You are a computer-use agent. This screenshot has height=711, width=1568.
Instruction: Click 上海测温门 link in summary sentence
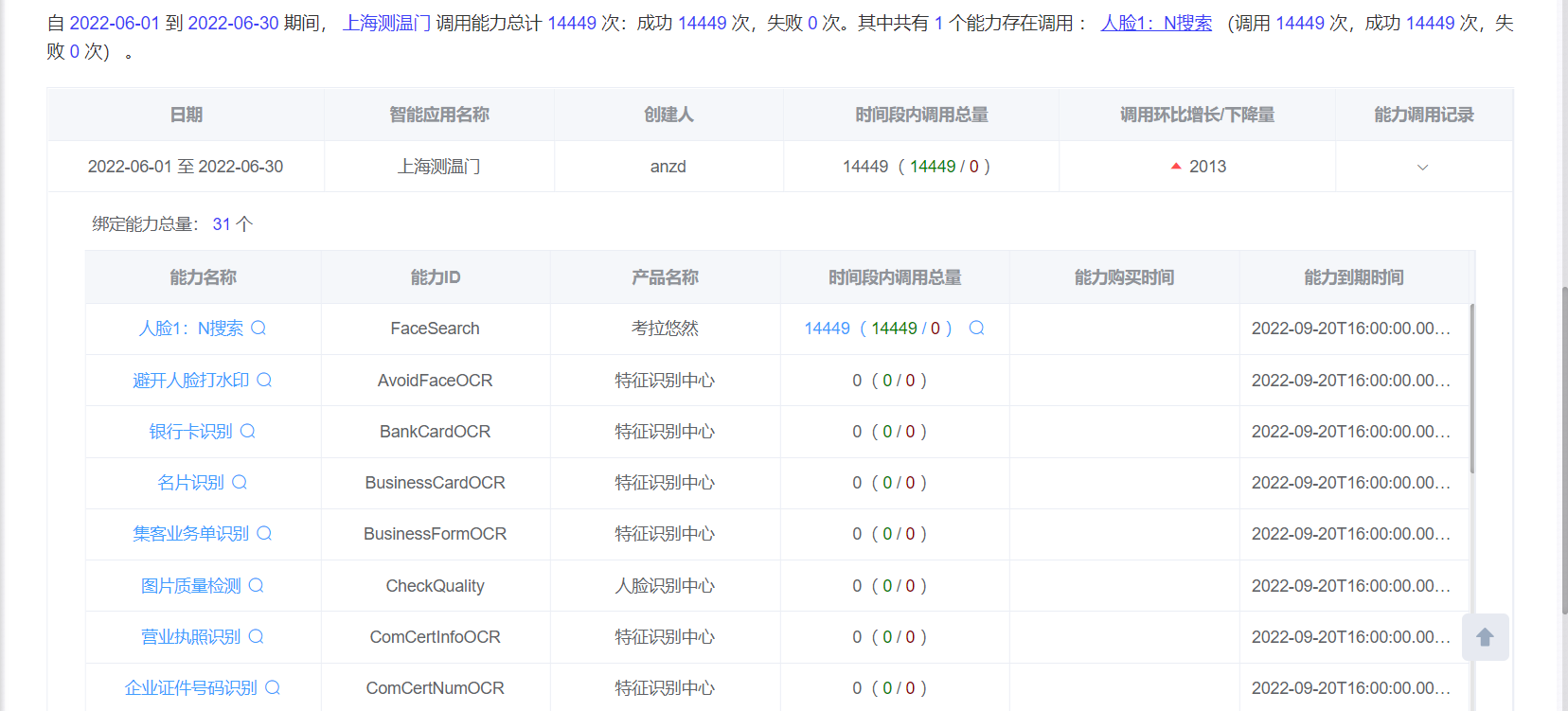(386, 23)
